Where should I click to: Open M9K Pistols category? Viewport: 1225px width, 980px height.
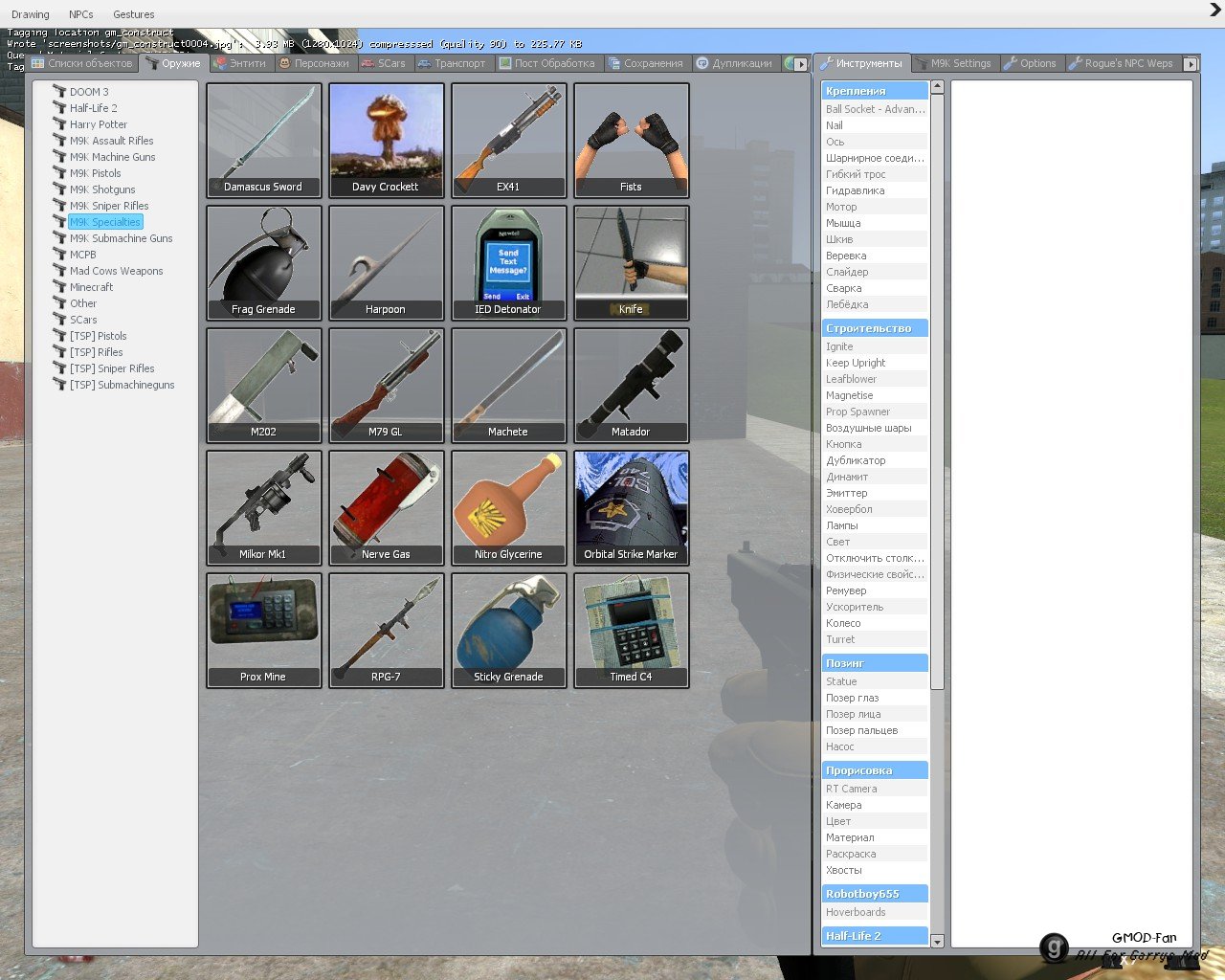96,173
